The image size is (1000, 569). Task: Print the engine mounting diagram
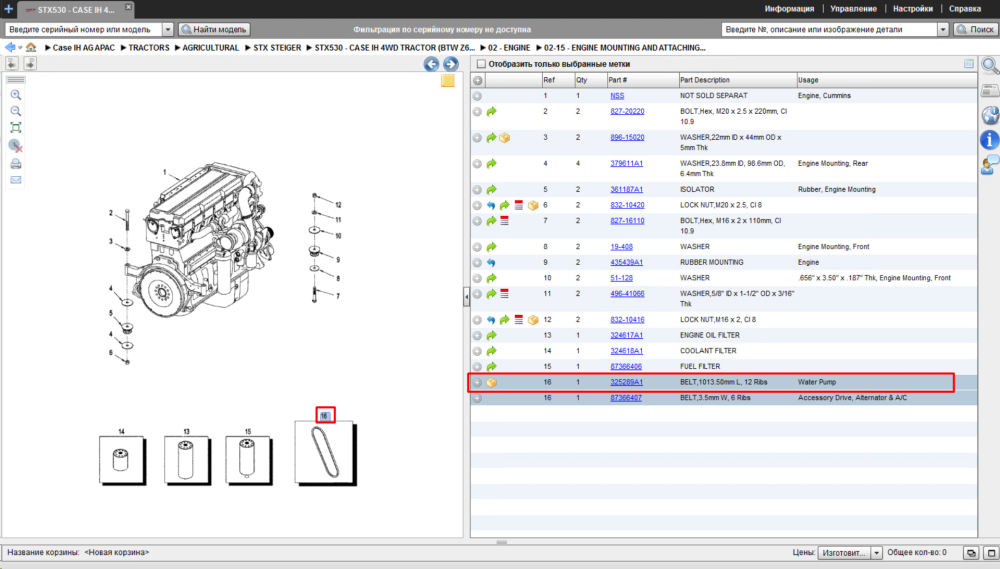tap(16, 164)
